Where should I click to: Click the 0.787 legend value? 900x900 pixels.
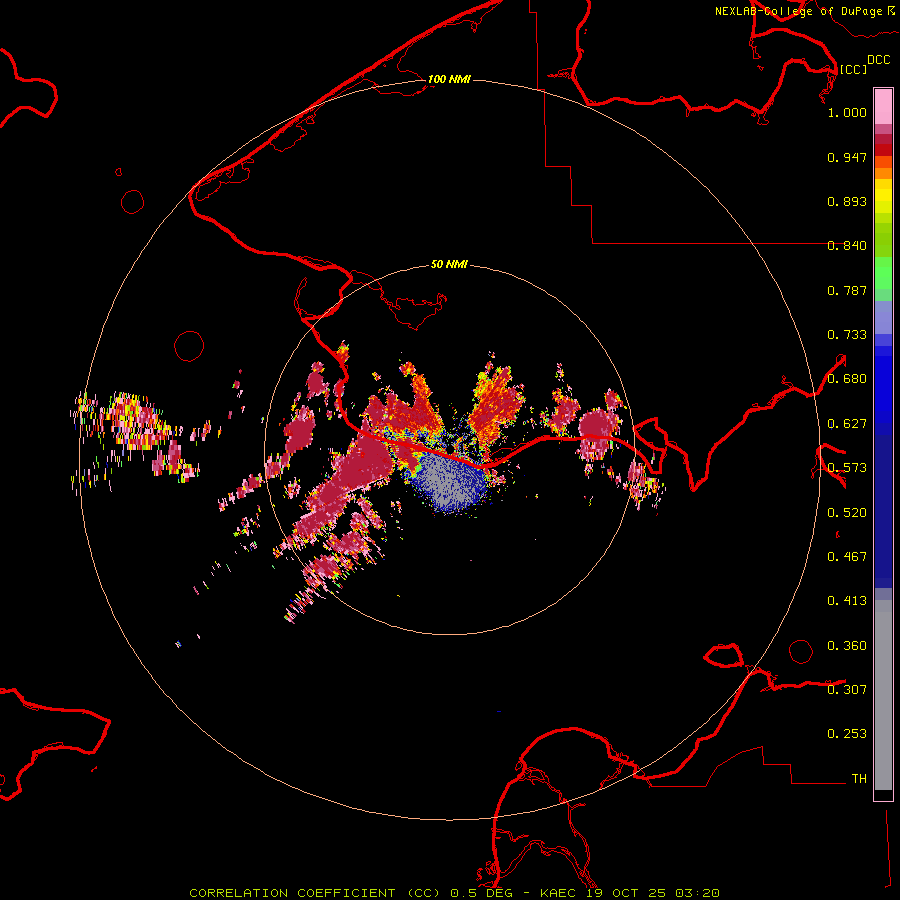click(847, 290)
